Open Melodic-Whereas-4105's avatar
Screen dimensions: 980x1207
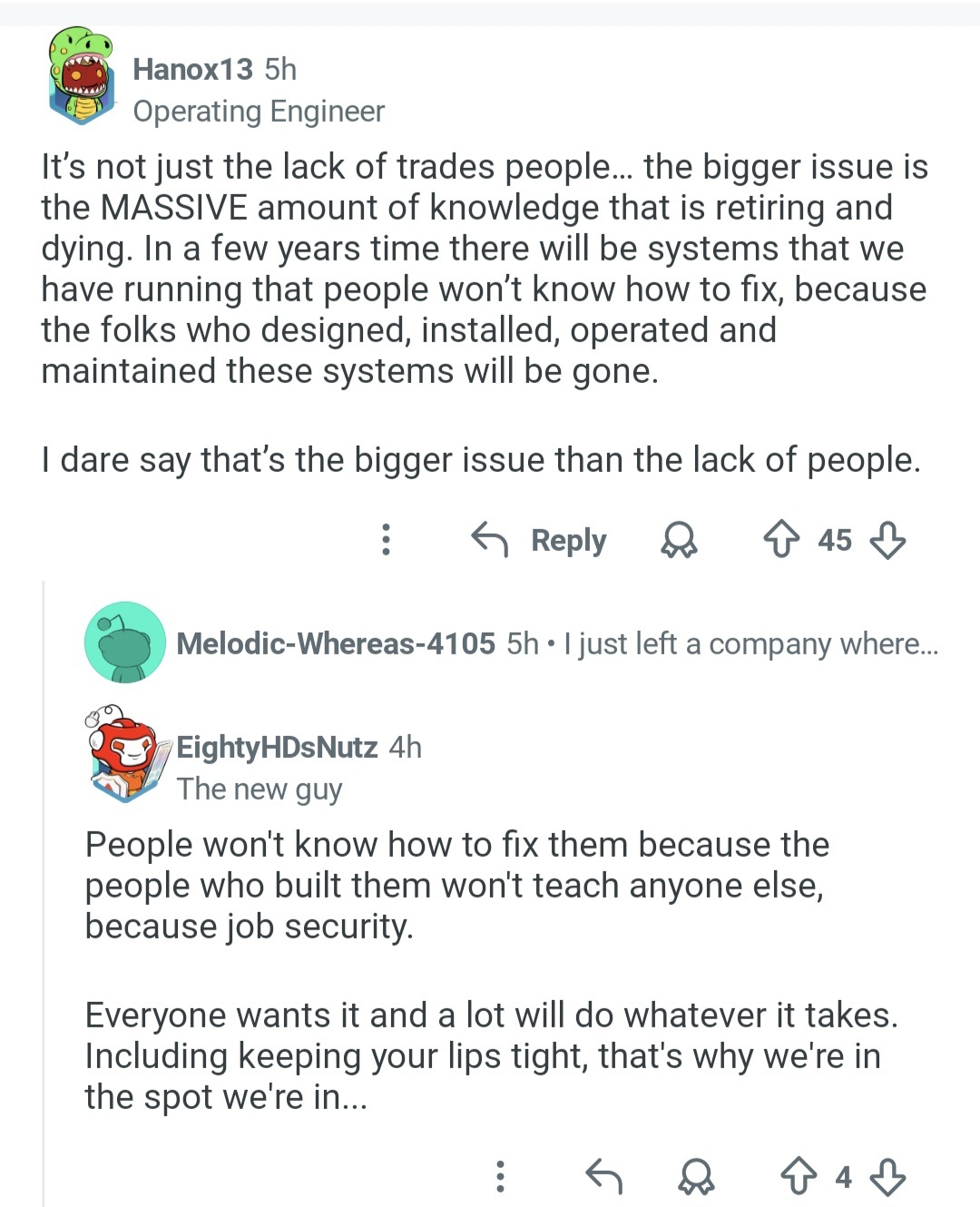(x=124, y=643)
